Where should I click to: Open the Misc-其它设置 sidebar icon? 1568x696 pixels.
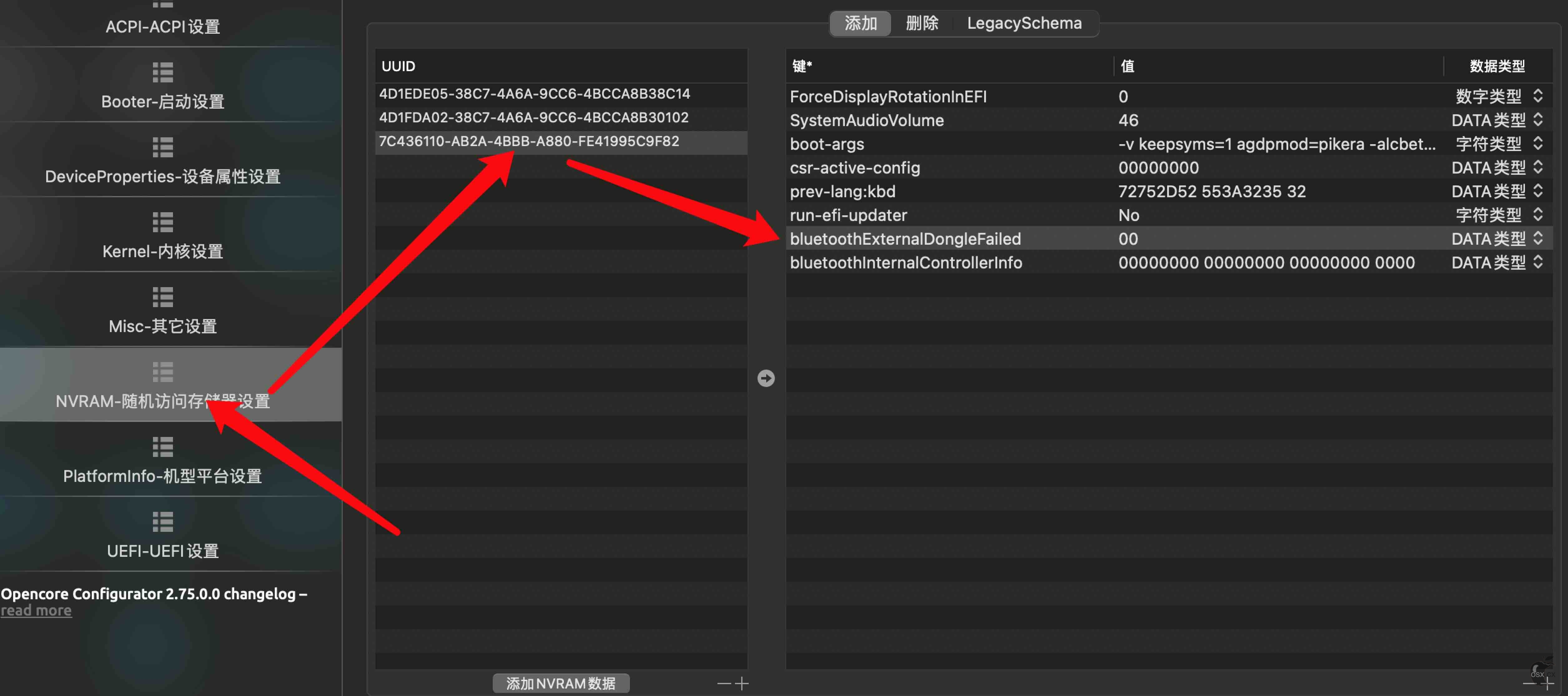coord(163,297)
